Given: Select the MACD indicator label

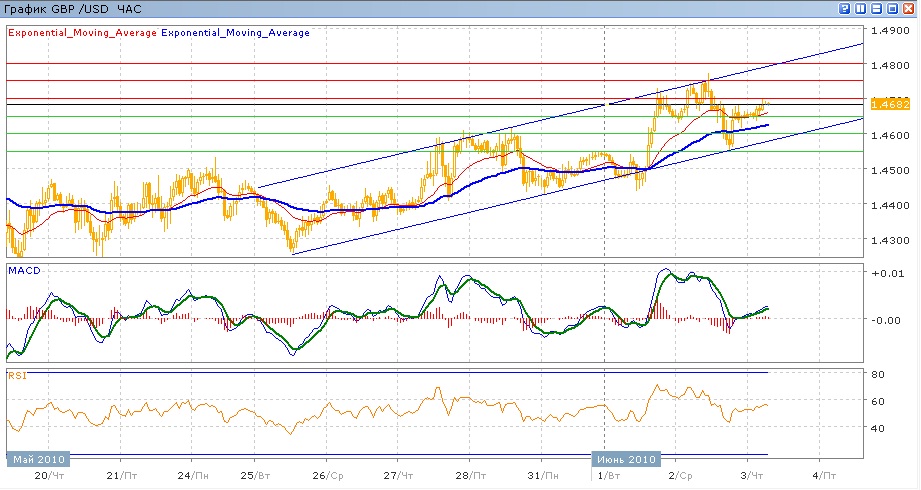Looking at the screenshot, I should tap(23, 271).
